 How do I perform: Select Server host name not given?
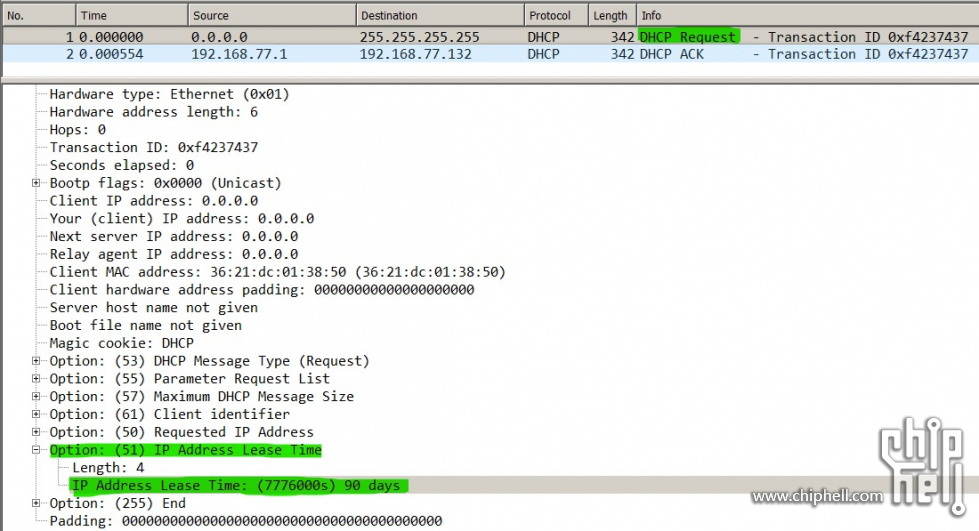coord(154,308)
